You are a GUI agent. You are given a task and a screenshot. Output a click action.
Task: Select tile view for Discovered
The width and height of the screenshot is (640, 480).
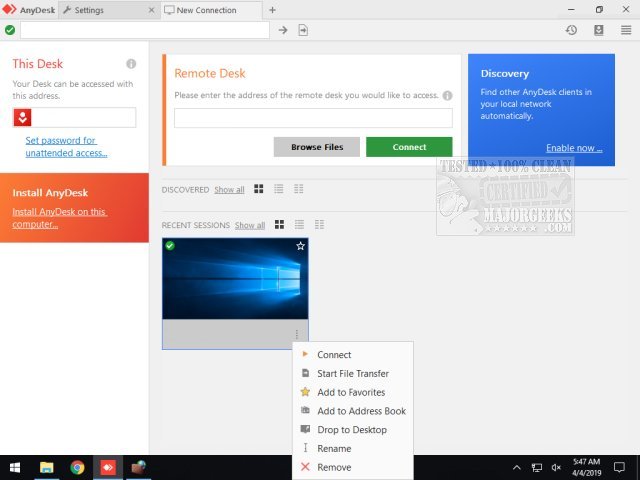259,189
